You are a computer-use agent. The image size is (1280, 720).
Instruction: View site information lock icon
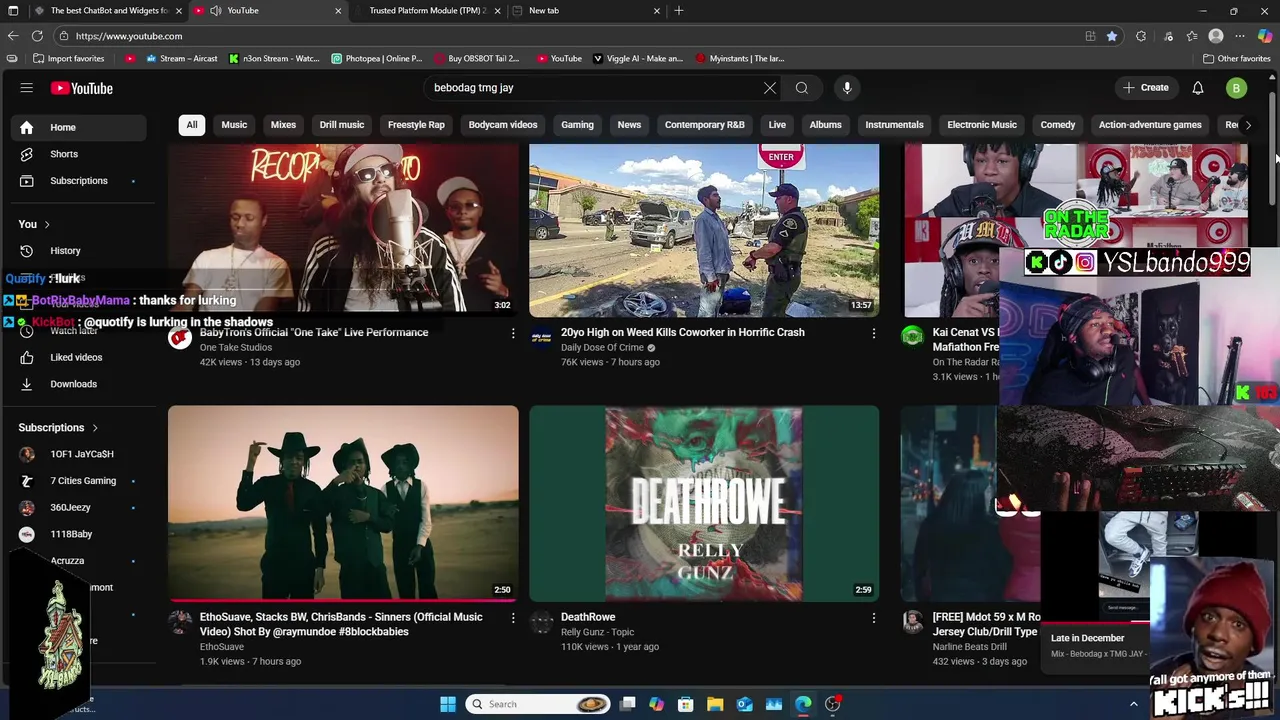tap(64, 36)
